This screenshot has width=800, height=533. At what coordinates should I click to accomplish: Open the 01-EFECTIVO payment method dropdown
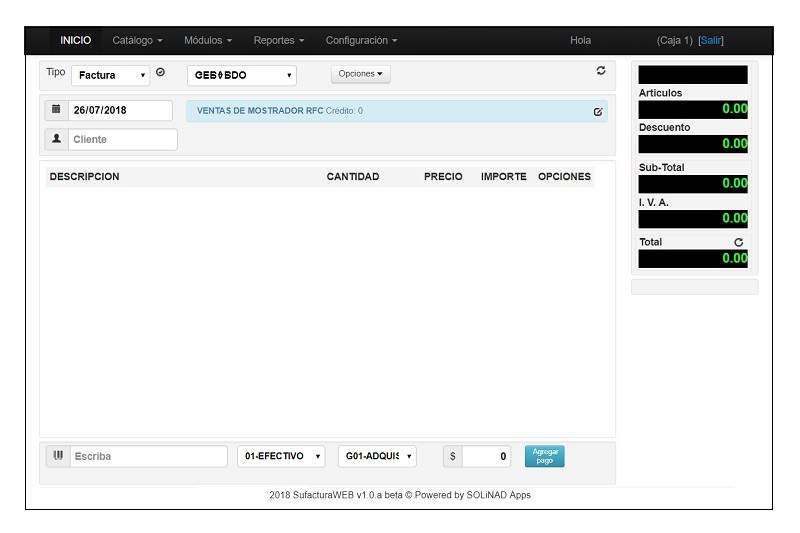point(281,456)
